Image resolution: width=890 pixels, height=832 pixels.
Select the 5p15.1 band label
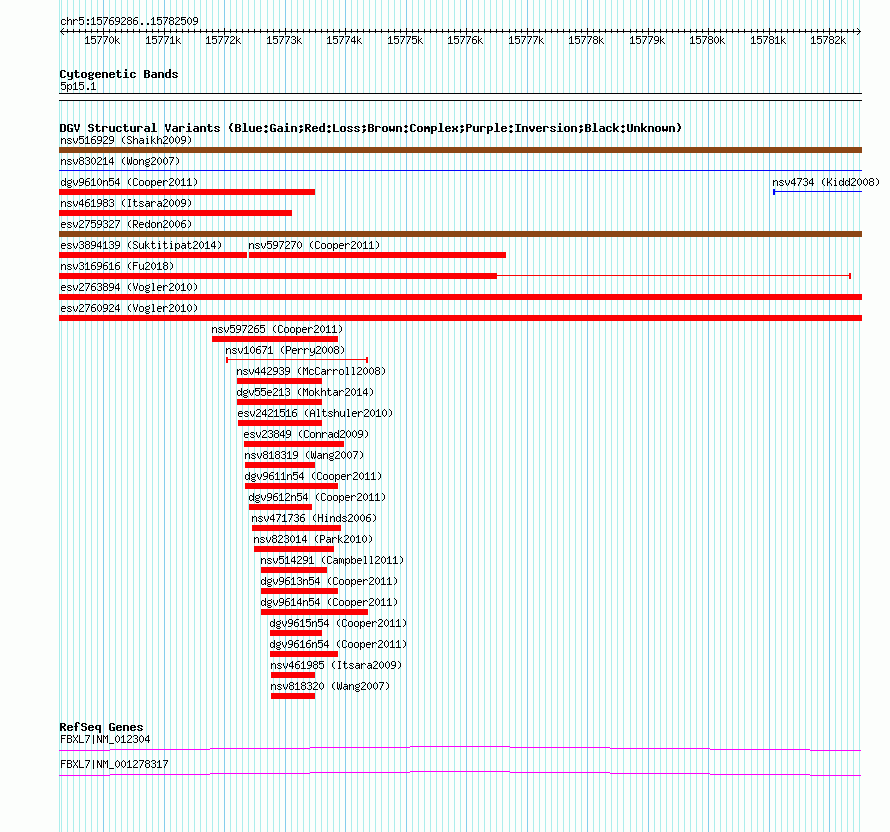[x=78, y=86]
